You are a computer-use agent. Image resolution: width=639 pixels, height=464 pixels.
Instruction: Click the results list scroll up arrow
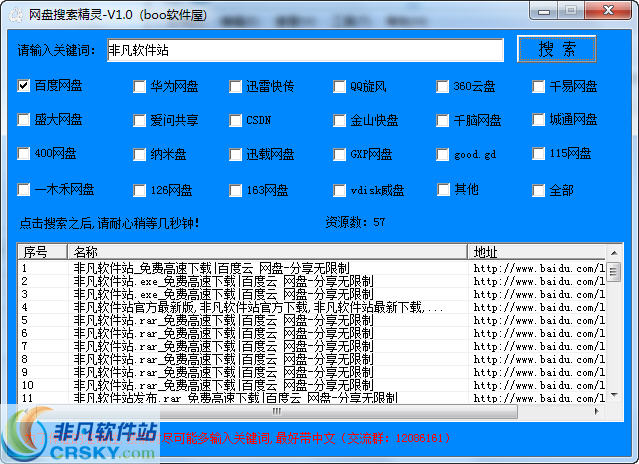[614, 253]
